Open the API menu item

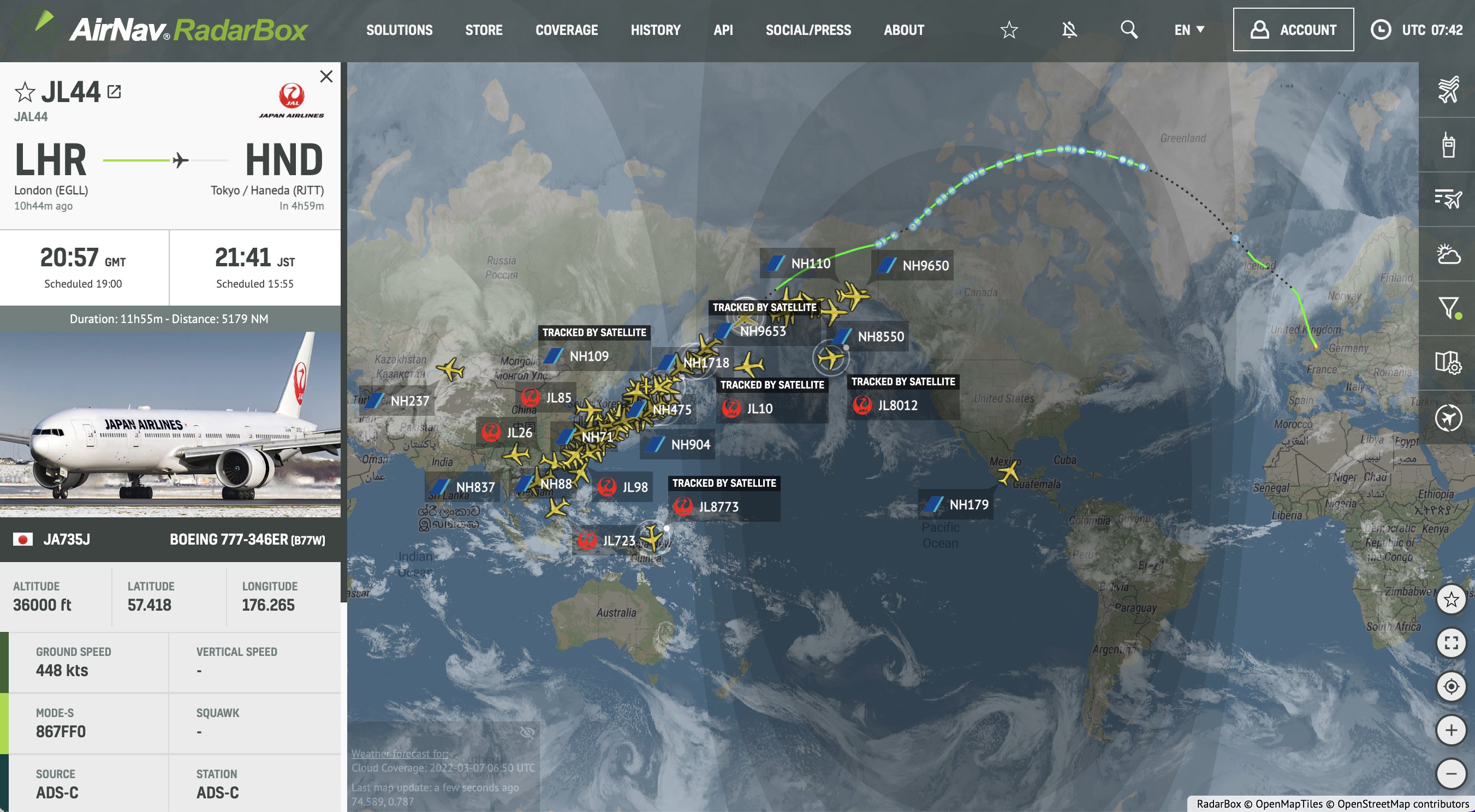pyautogui.click(x=723, y=30)
